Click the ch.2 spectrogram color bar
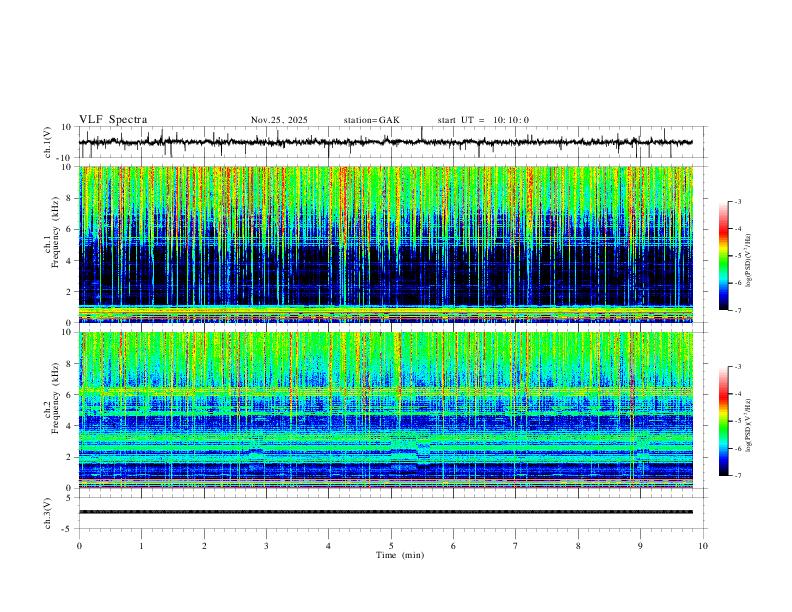 click(x=724, y=421)
